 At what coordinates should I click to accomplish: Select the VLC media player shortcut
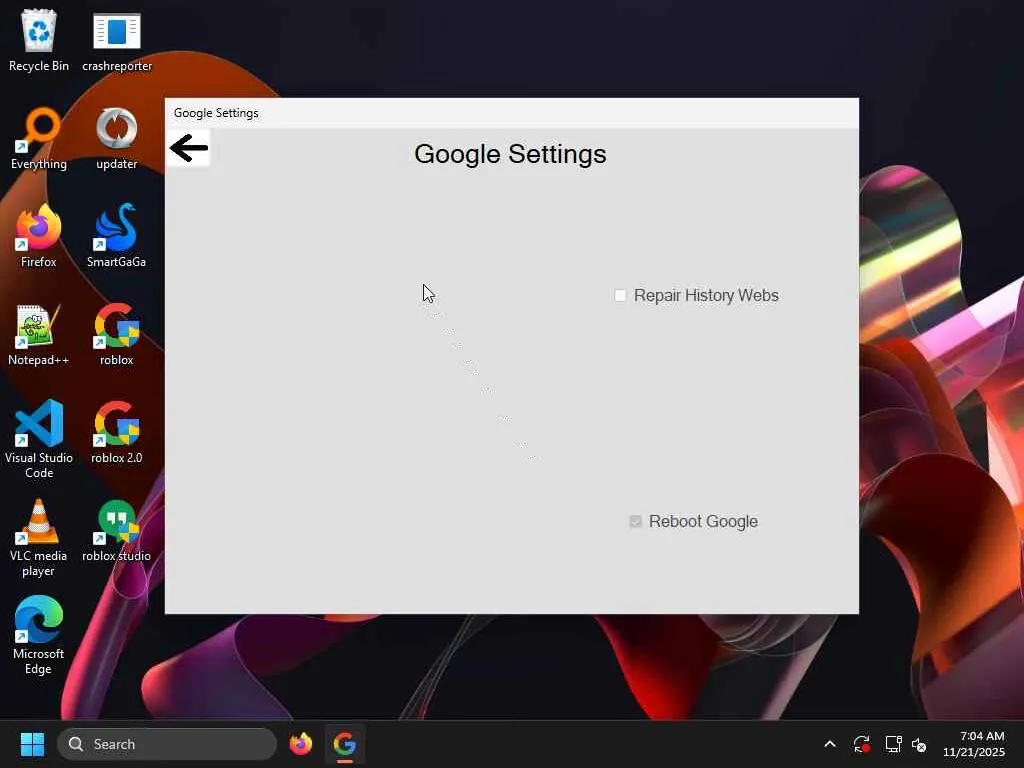pos(39,537)
